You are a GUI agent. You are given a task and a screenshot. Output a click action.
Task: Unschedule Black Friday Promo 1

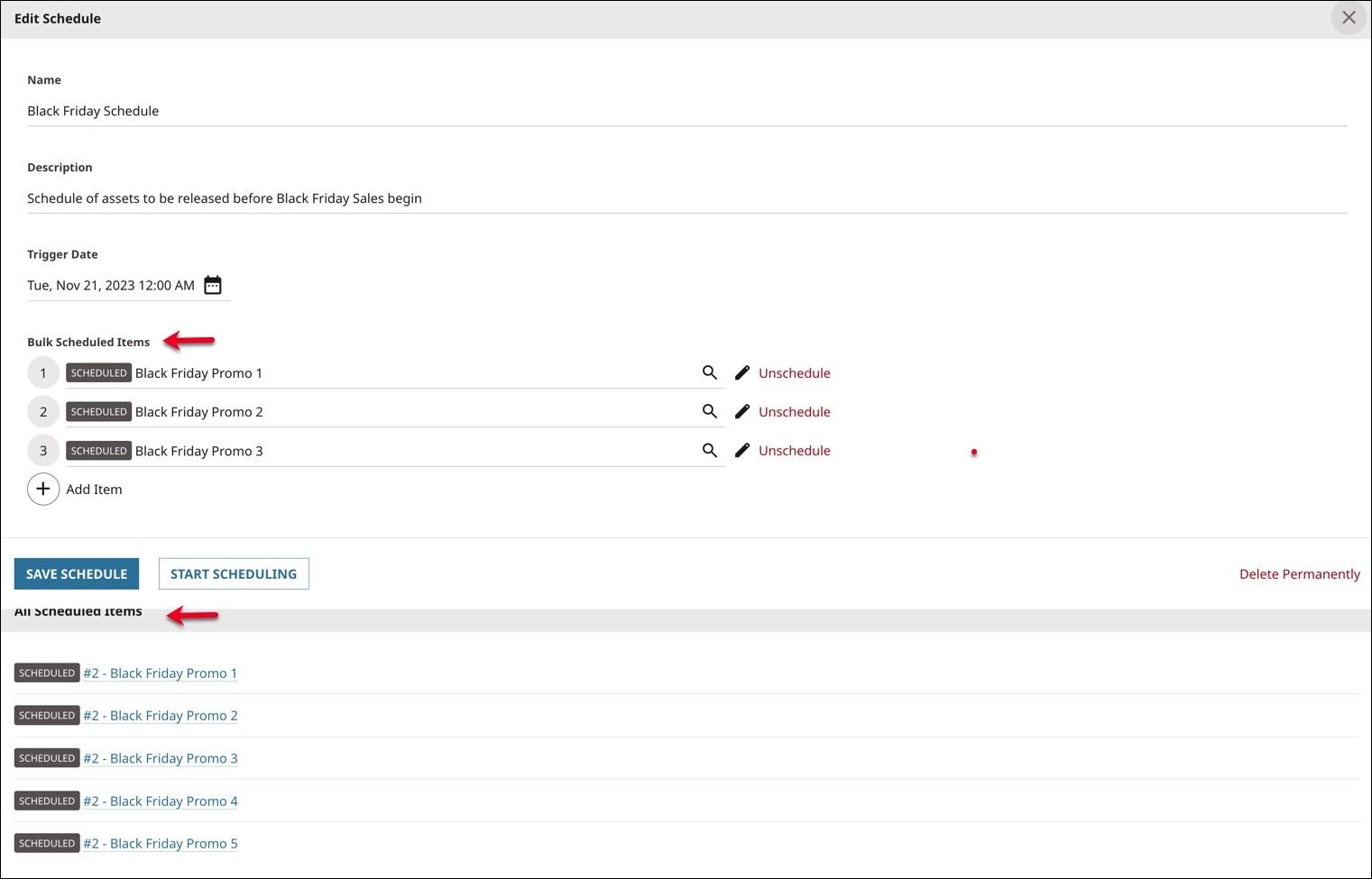coord(794,373)
